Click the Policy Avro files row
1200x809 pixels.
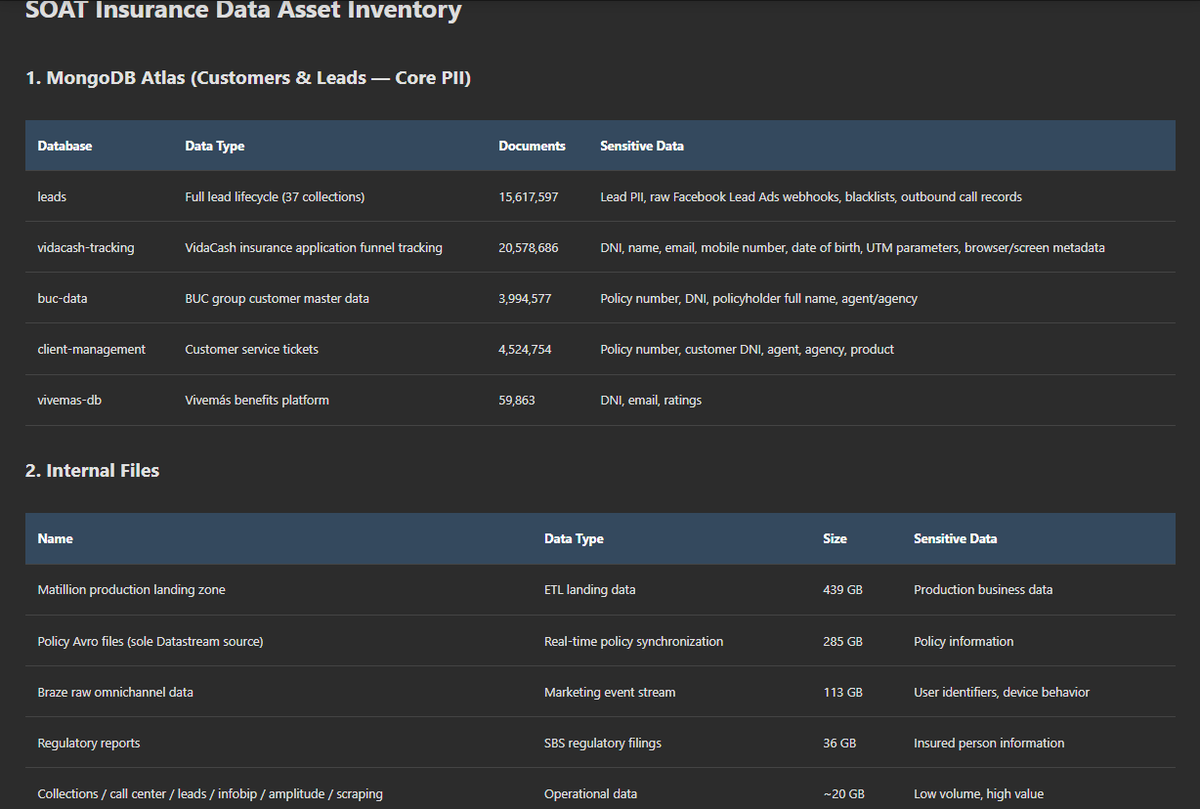600,641
